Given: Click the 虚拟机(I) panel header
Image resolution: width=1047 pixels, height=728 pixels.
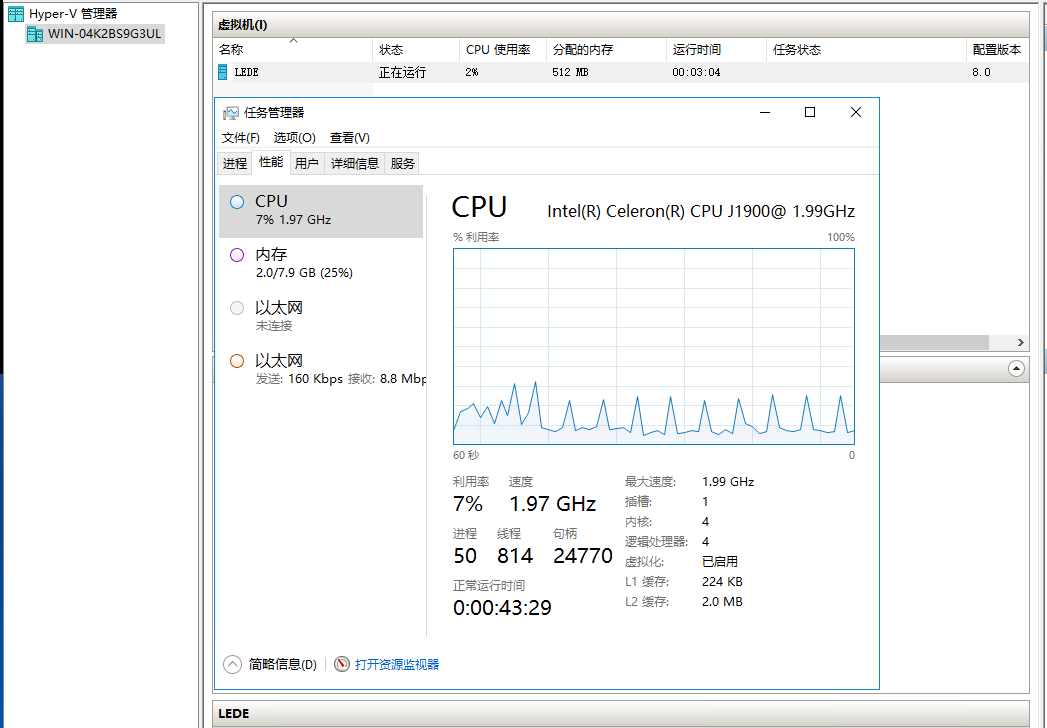Looking at the screenshot, I should 621,25.
